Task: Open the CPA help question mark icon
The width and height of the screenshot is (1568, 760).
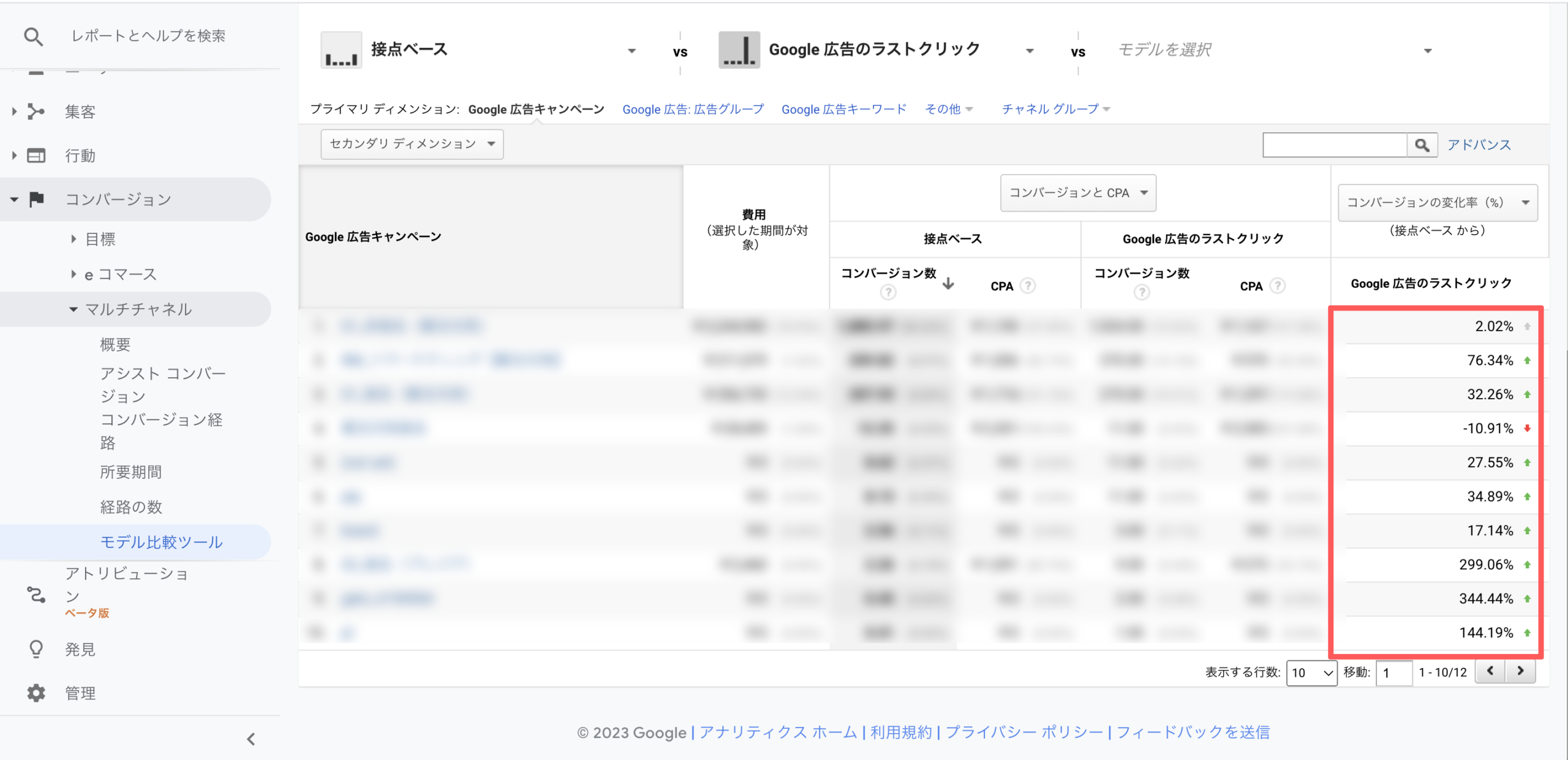Action: coord(1027,285)
